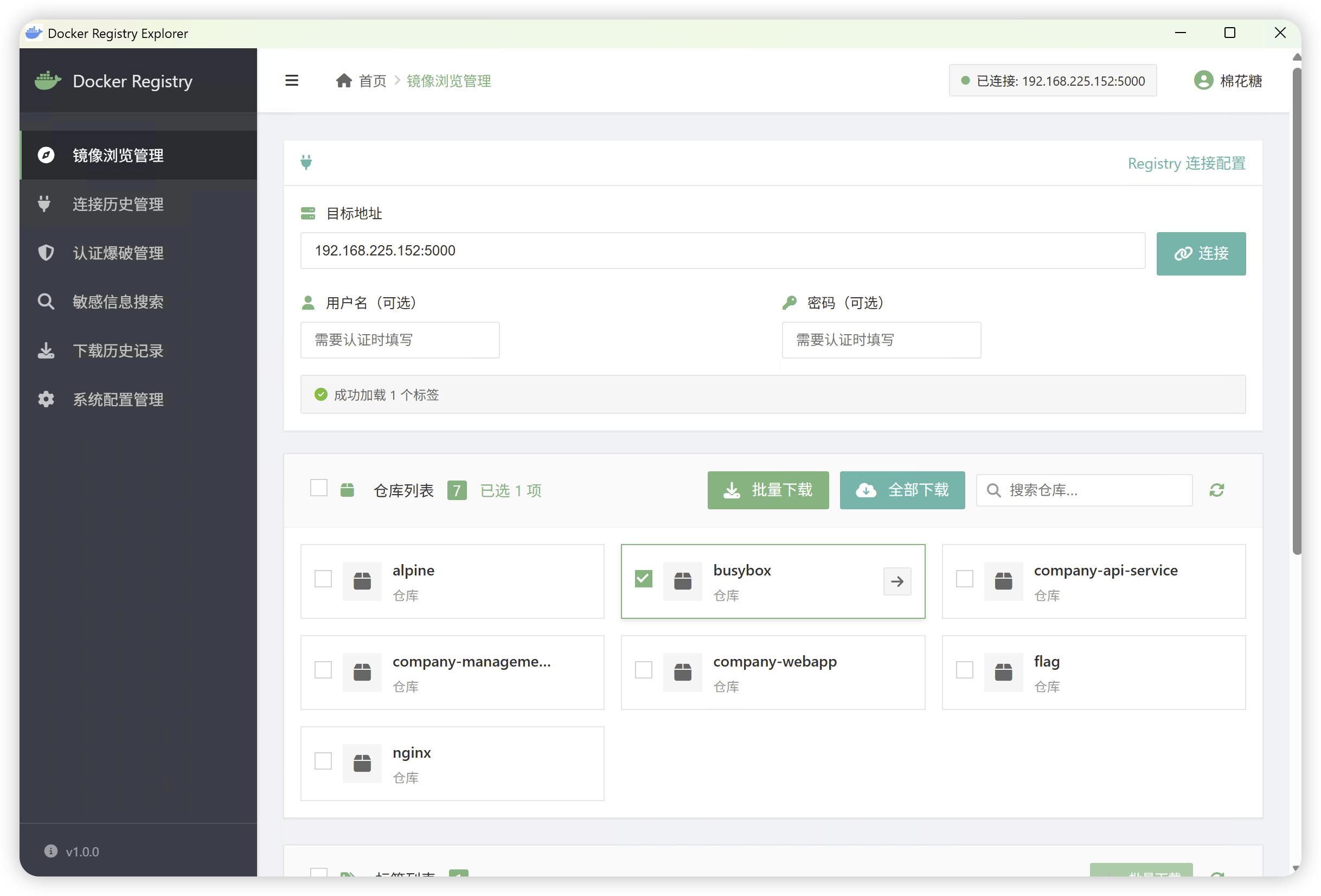Check the alpine repository checkbox
Image resolution: width=1321 pixels, height=896 pixels.
[x=323, y=578]
